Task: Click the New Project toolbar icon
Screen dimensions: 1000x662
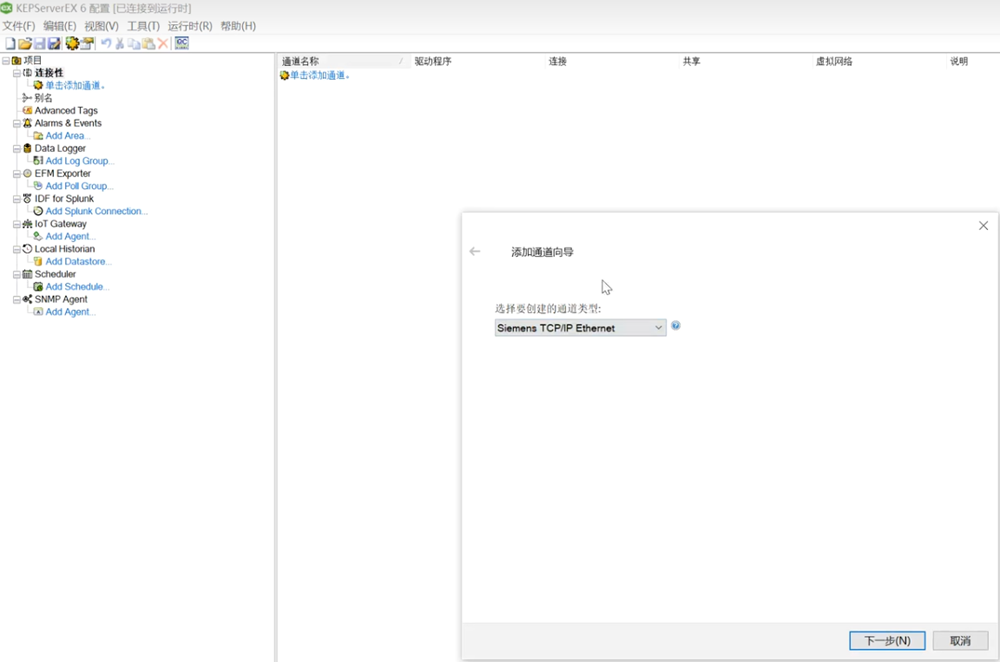Action: (10, 43)
